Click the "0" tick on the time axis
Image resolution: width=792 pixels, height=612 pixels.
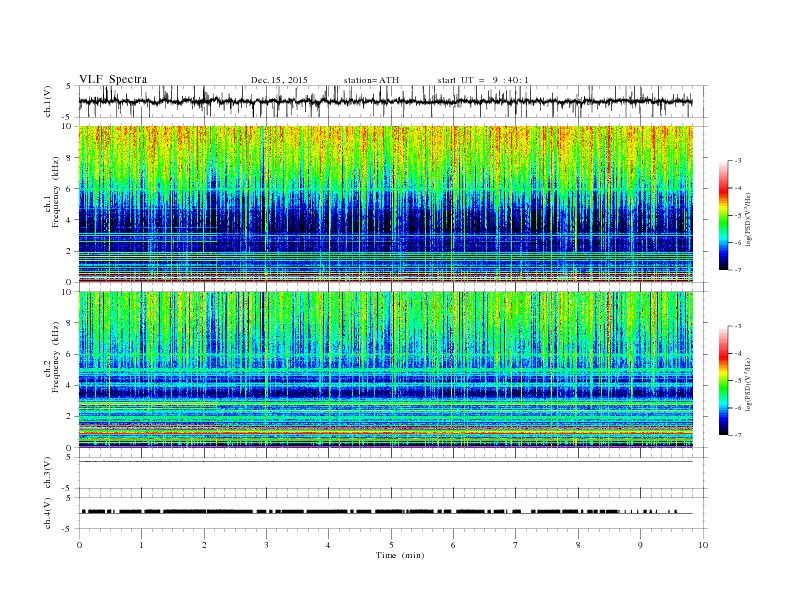click(79, 545)
